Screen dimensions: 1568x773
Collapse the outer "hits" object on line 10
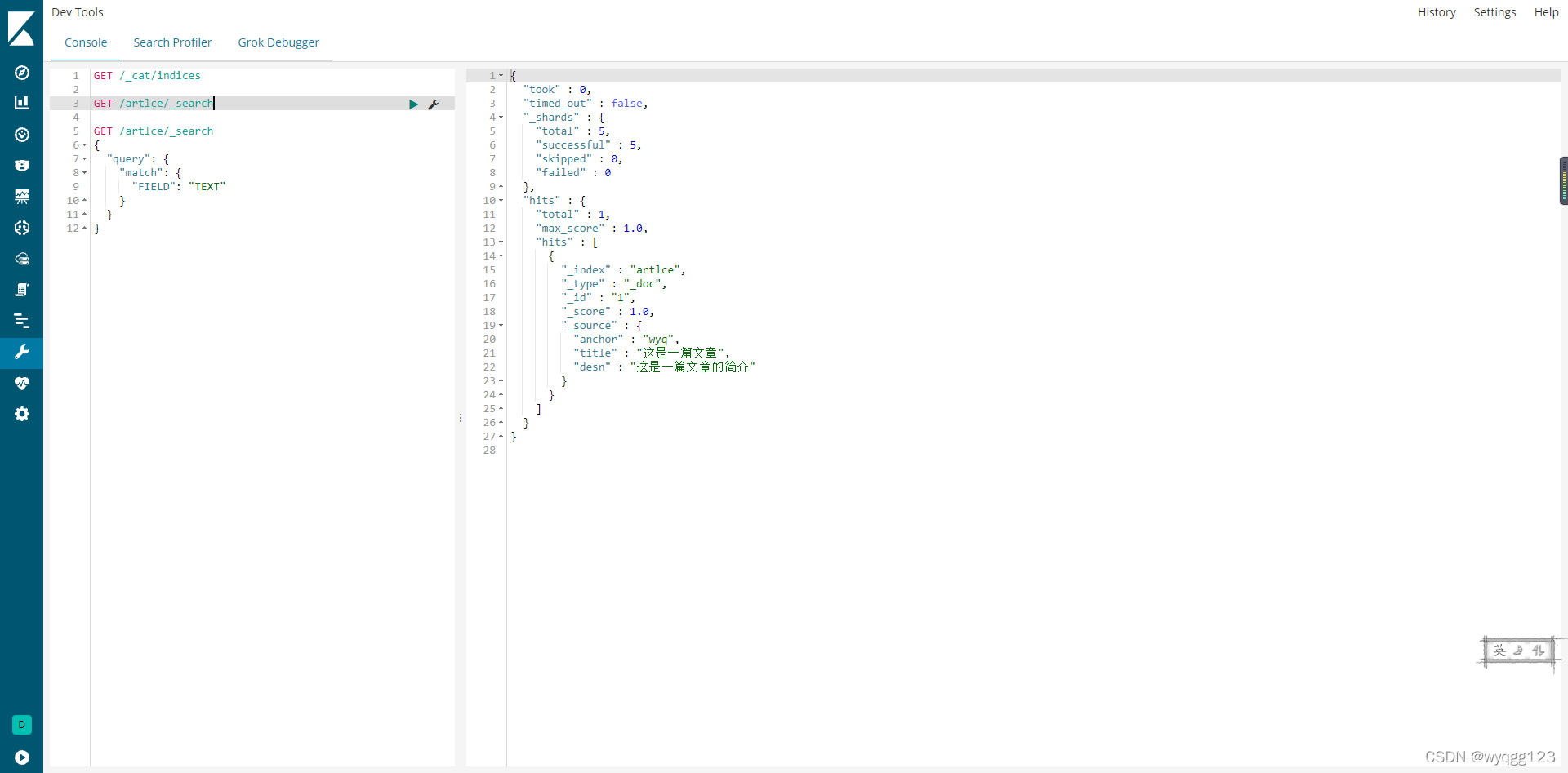point(501,201)
